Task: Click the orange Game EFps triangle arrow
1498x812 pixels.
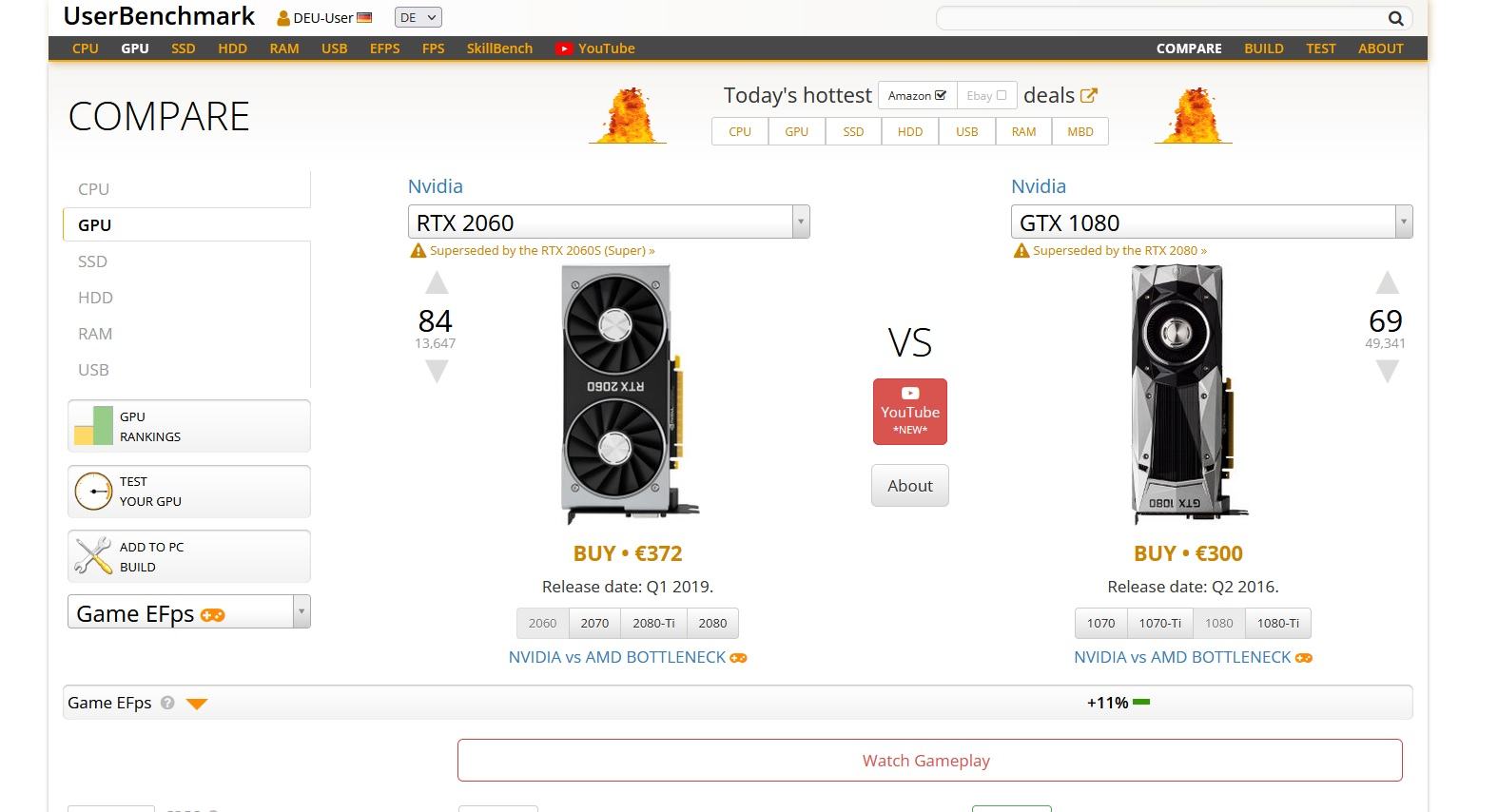Action: (x=197, y=704)
